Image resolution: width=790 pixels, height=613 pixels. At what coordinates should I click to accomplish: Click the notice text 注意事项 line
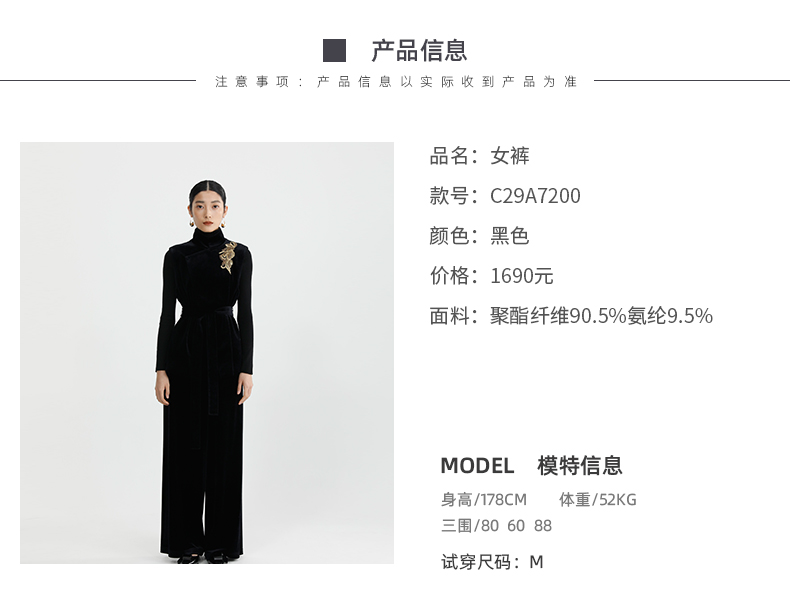coord(396,82)
